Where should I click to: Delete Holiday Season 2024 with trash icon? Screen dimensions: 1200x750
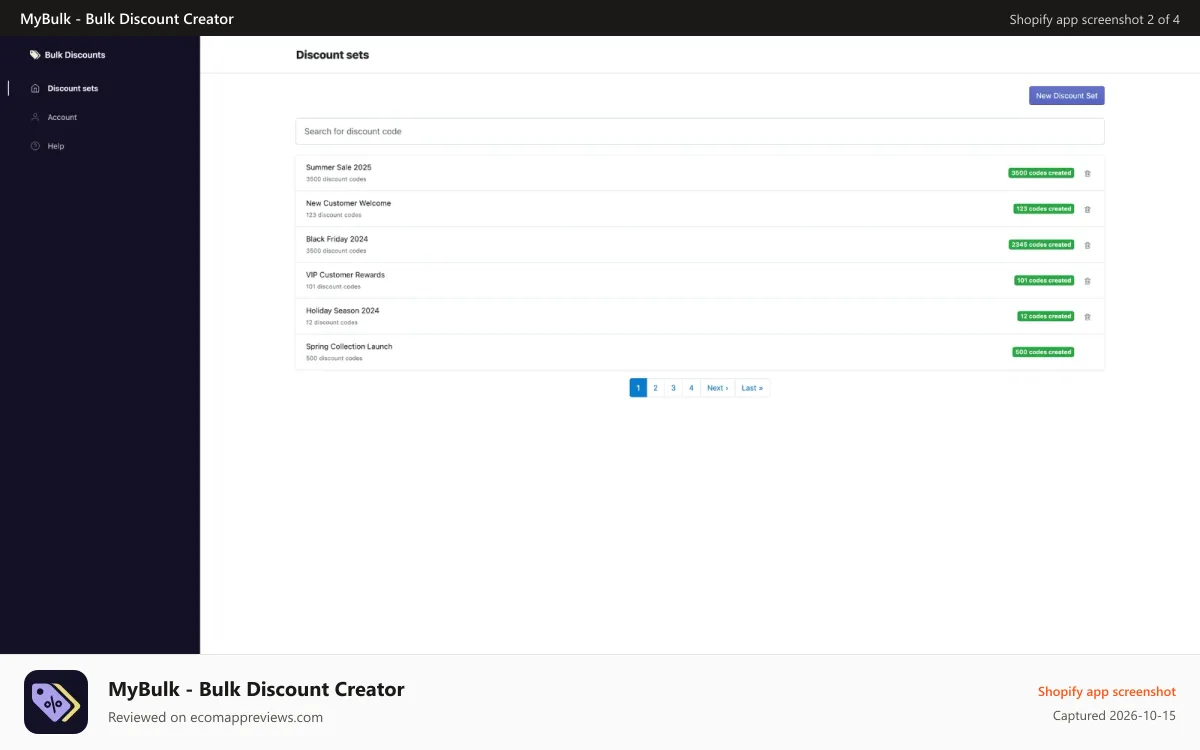(1087, 316)
